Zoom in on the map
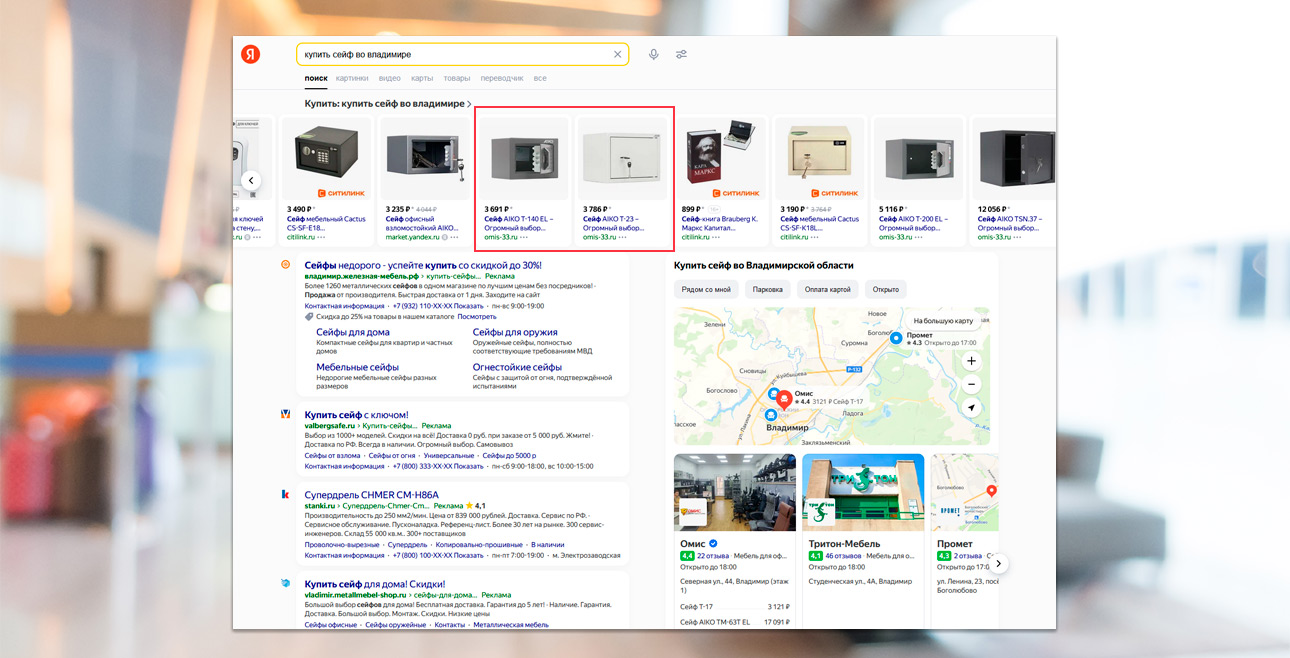 [x=971, y=361]
